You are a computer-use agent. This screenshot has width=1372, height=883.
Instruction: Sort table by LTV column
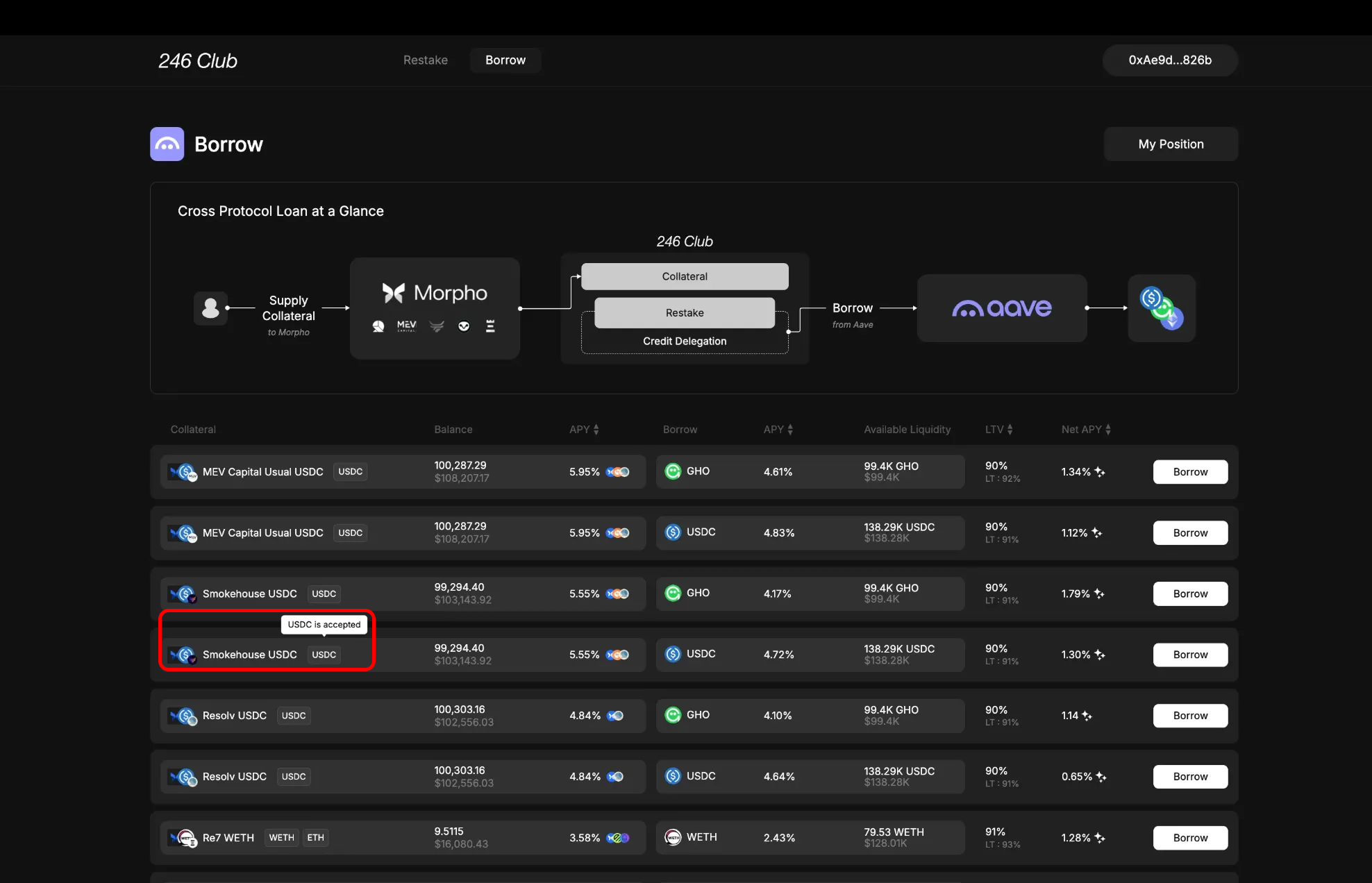pyautogui.click(x=1010, y=430)
